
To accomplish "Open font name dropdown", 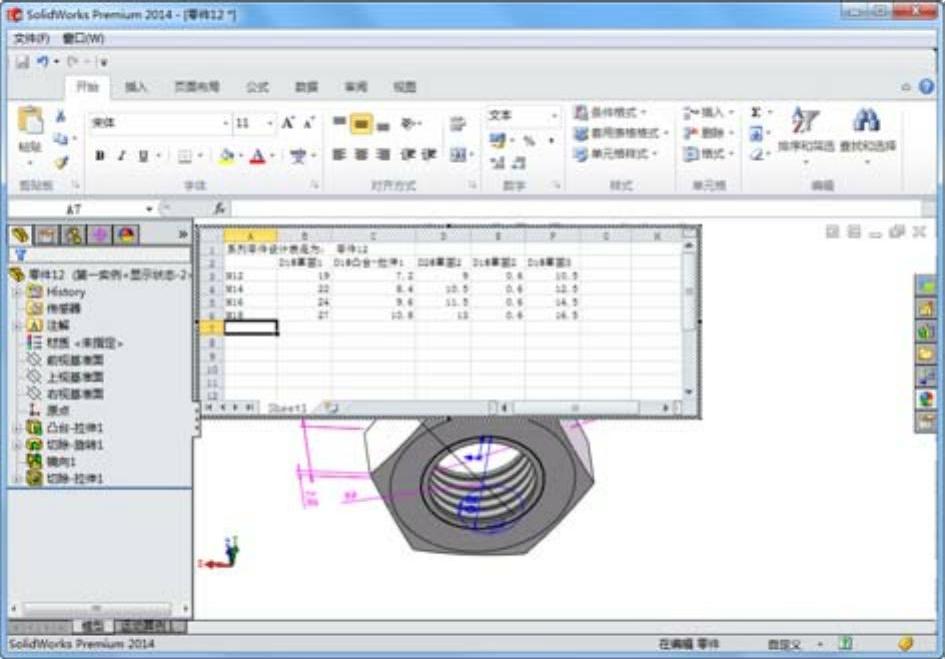I will coord(225,123).
